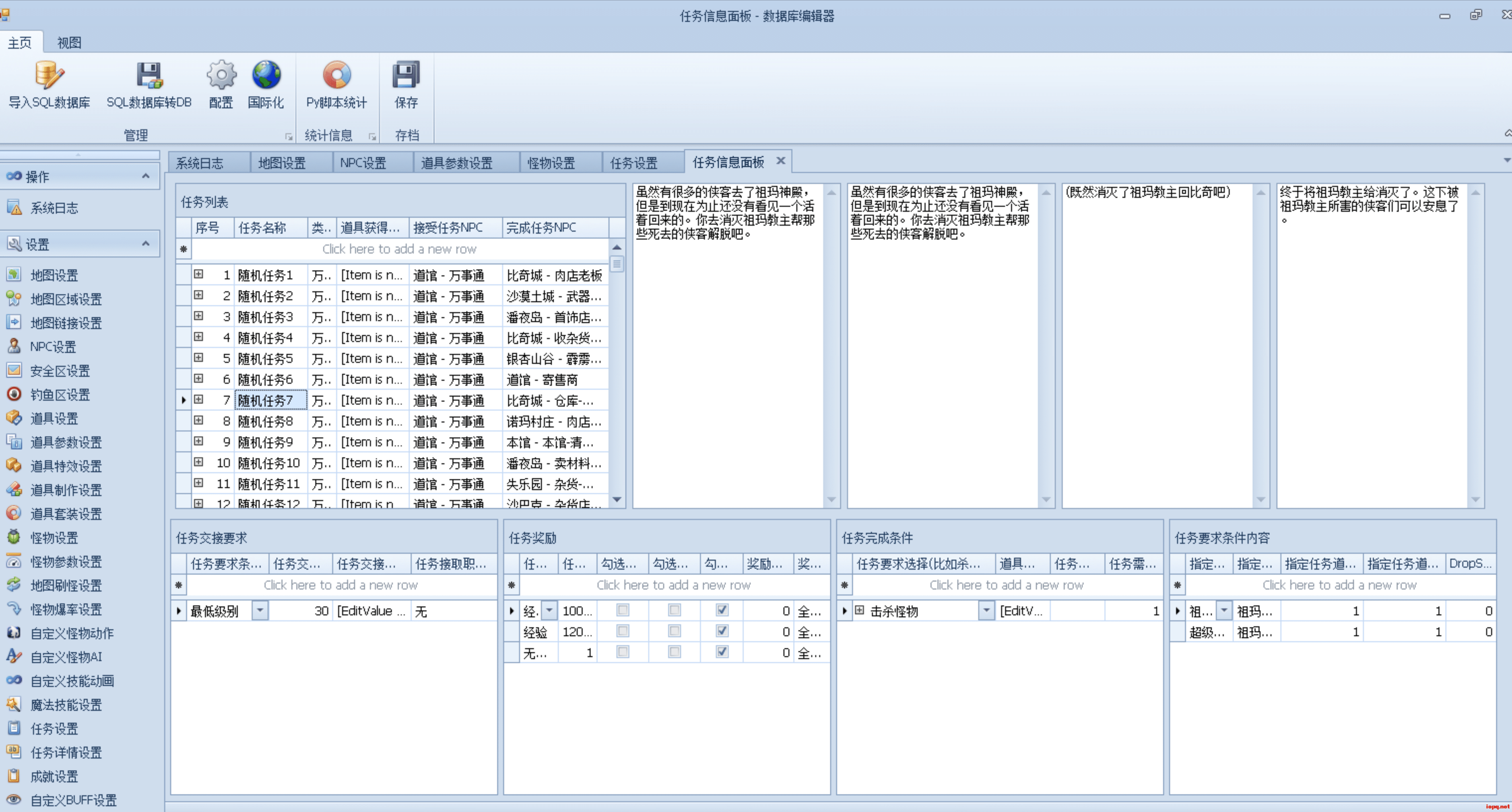Switch to the 视图 ribbon tab
The width and height of the screenshot is (1512, 812).
point(69,42)
